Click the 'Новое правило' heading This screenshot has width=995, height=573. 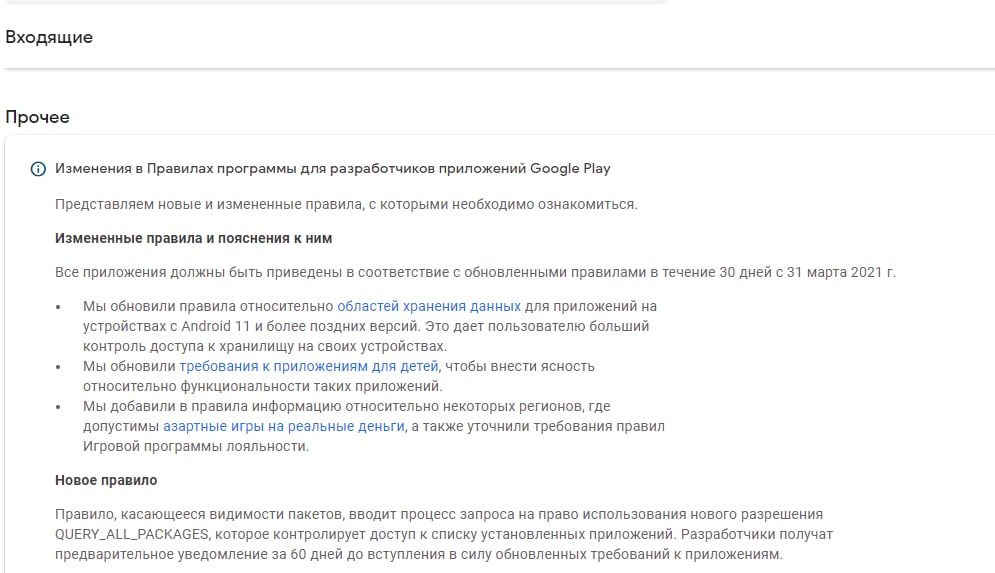pos(106,480)
